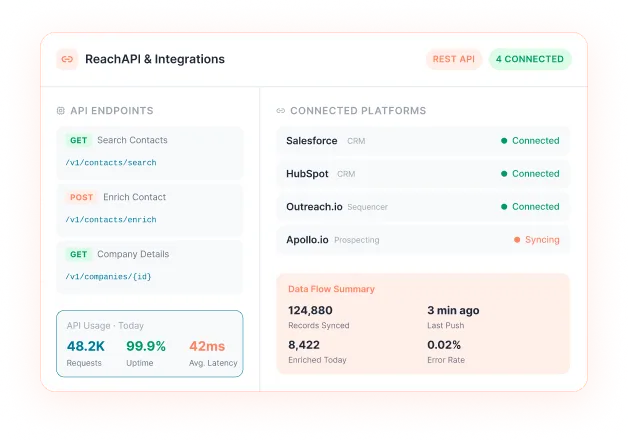Click the Syncing status text for Apollo.io

click(542, 240)
